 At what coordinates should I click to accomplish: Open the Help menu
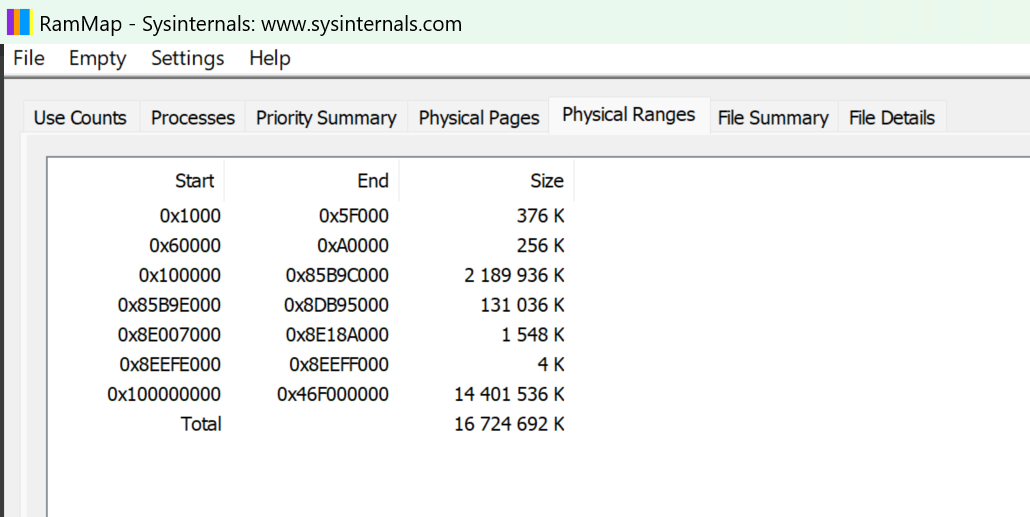coord(270,58)
